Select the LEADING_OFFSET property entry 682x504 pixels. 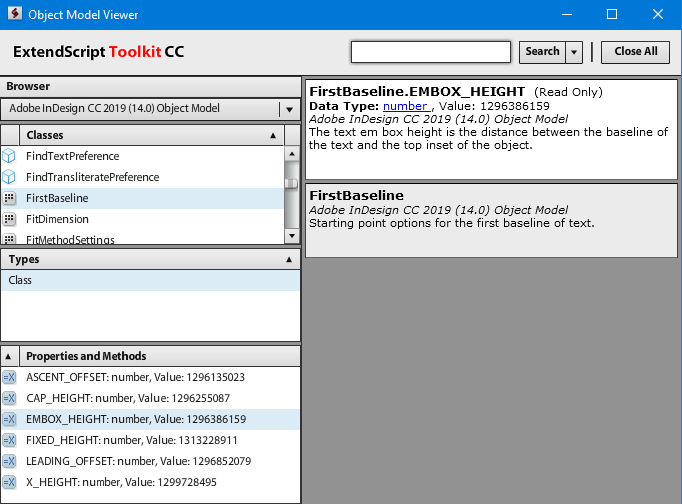point(138,461)
